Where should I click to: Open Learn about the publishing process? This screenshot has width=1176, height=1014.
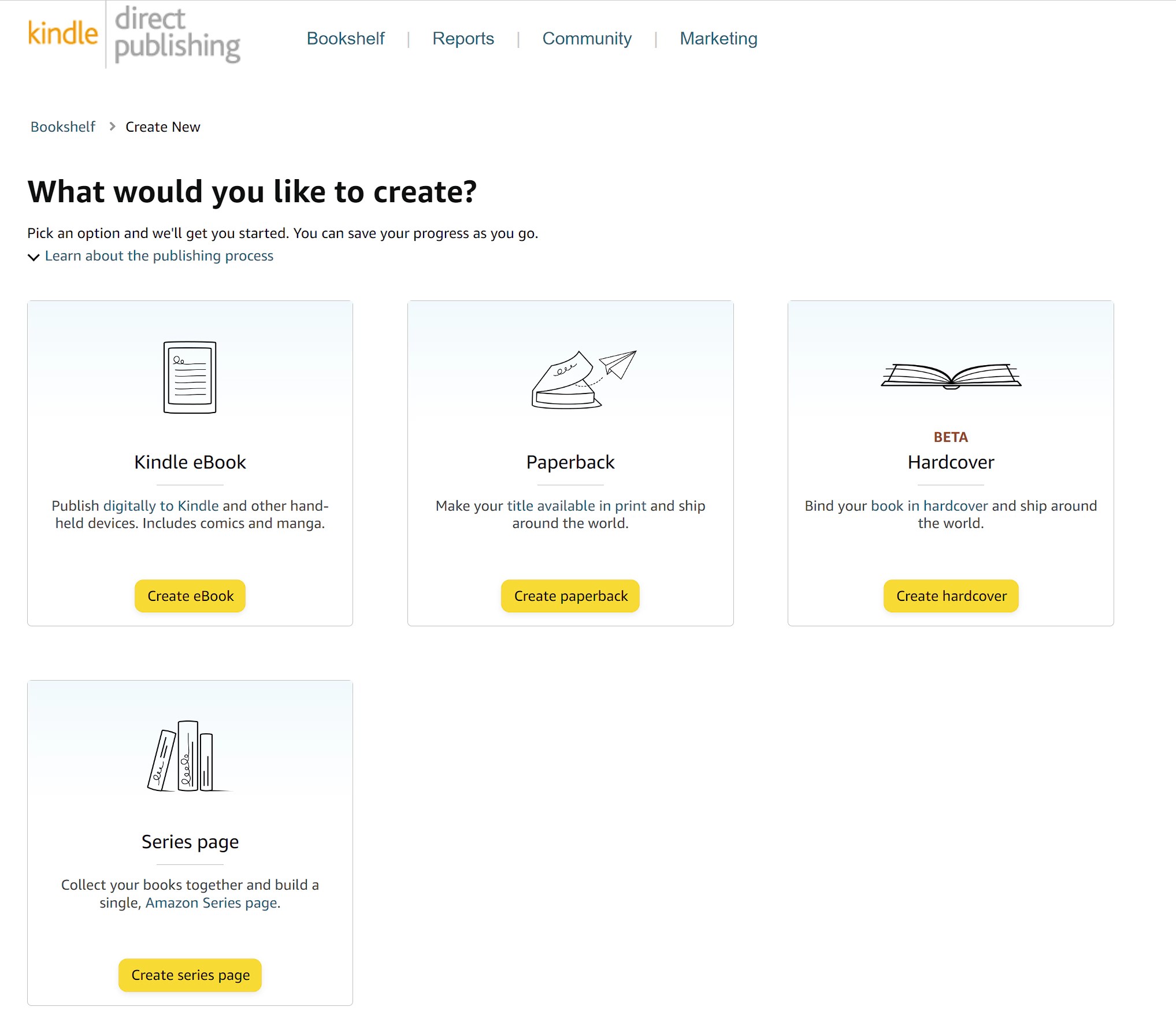click(159, 256)
